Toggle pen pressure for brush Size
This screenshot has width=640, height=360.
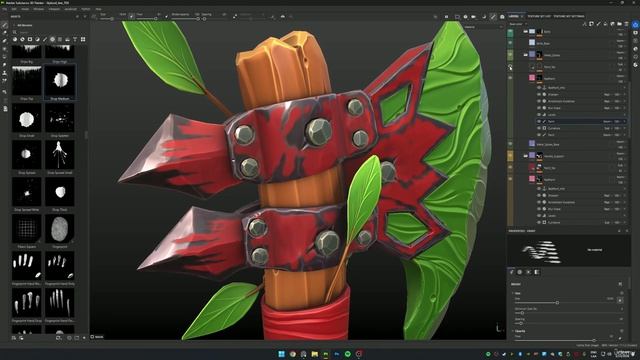coord(620,300)
